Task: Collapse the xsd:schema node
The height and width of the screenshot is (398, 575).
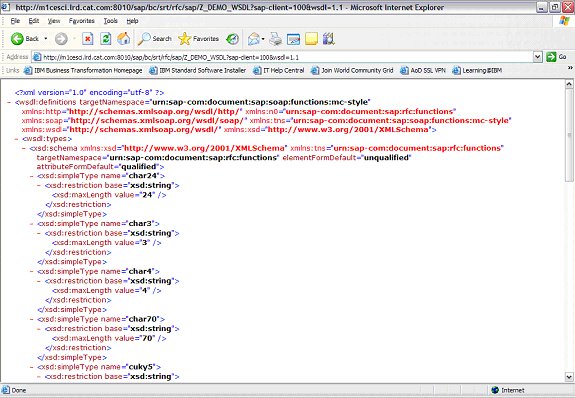Action: point(24,148)
